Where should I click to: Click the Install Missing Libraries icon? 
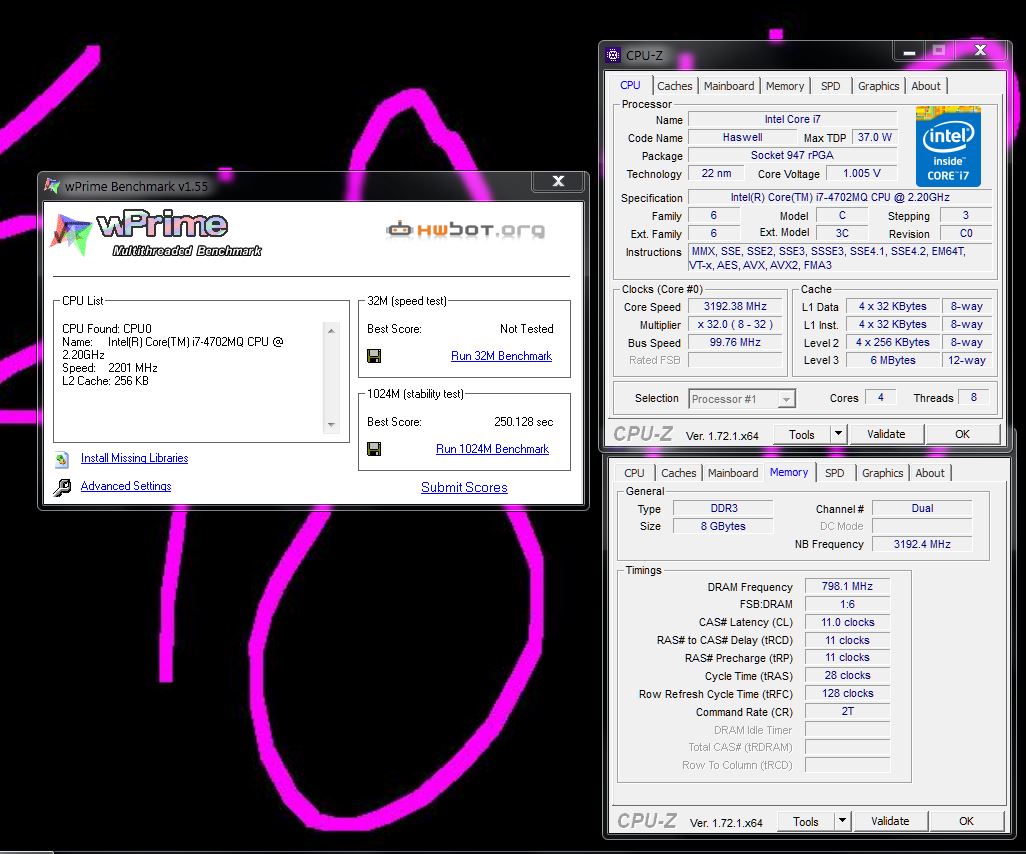[62, 459]
